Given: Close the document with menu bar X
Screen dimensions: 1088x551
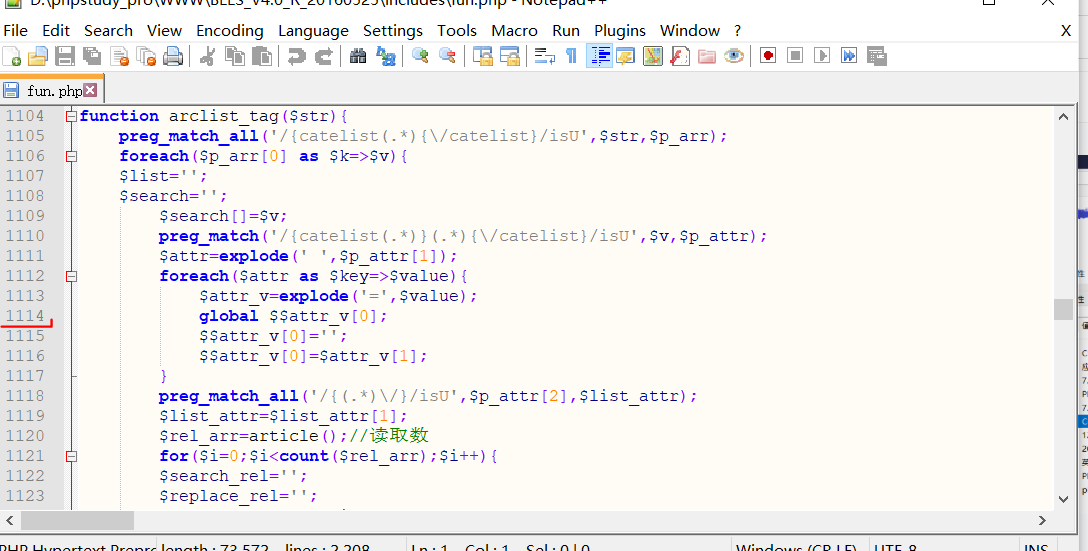Looking at the screenshot, I should [x=1066, y=31].
